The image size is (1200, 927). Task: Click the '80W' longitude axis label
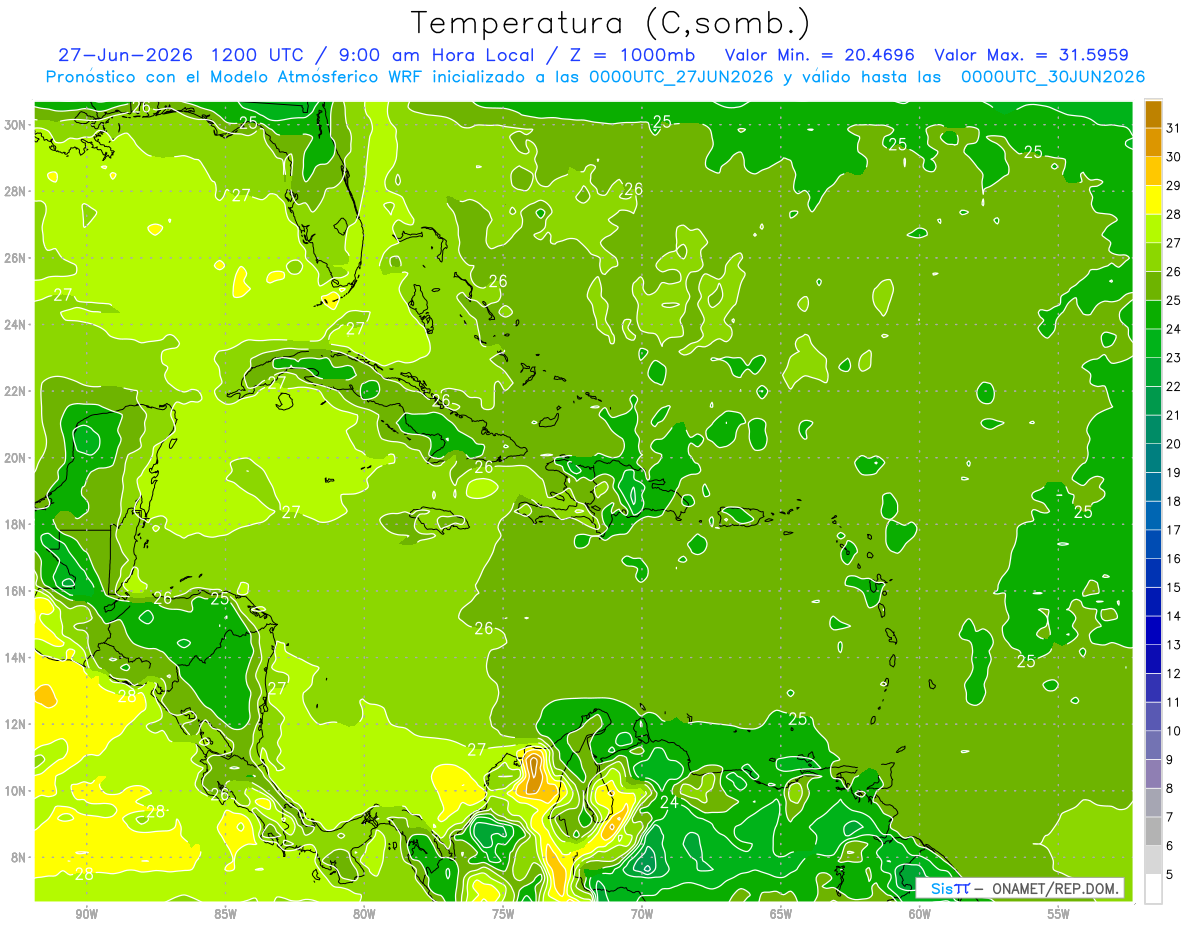click(x=364, y=914)
